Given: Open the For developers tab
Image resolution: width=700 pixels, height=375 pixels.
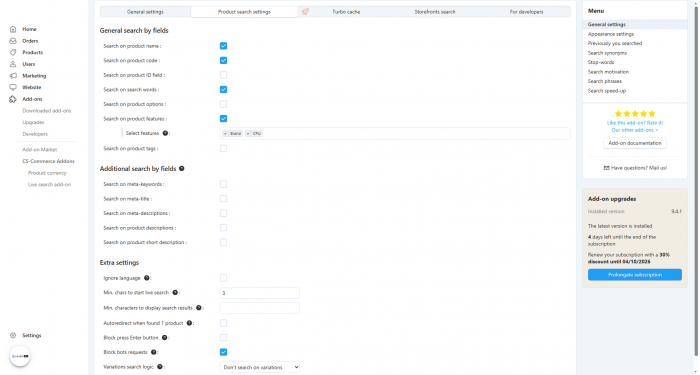Looking at the screenshot, I should [526, 12].
